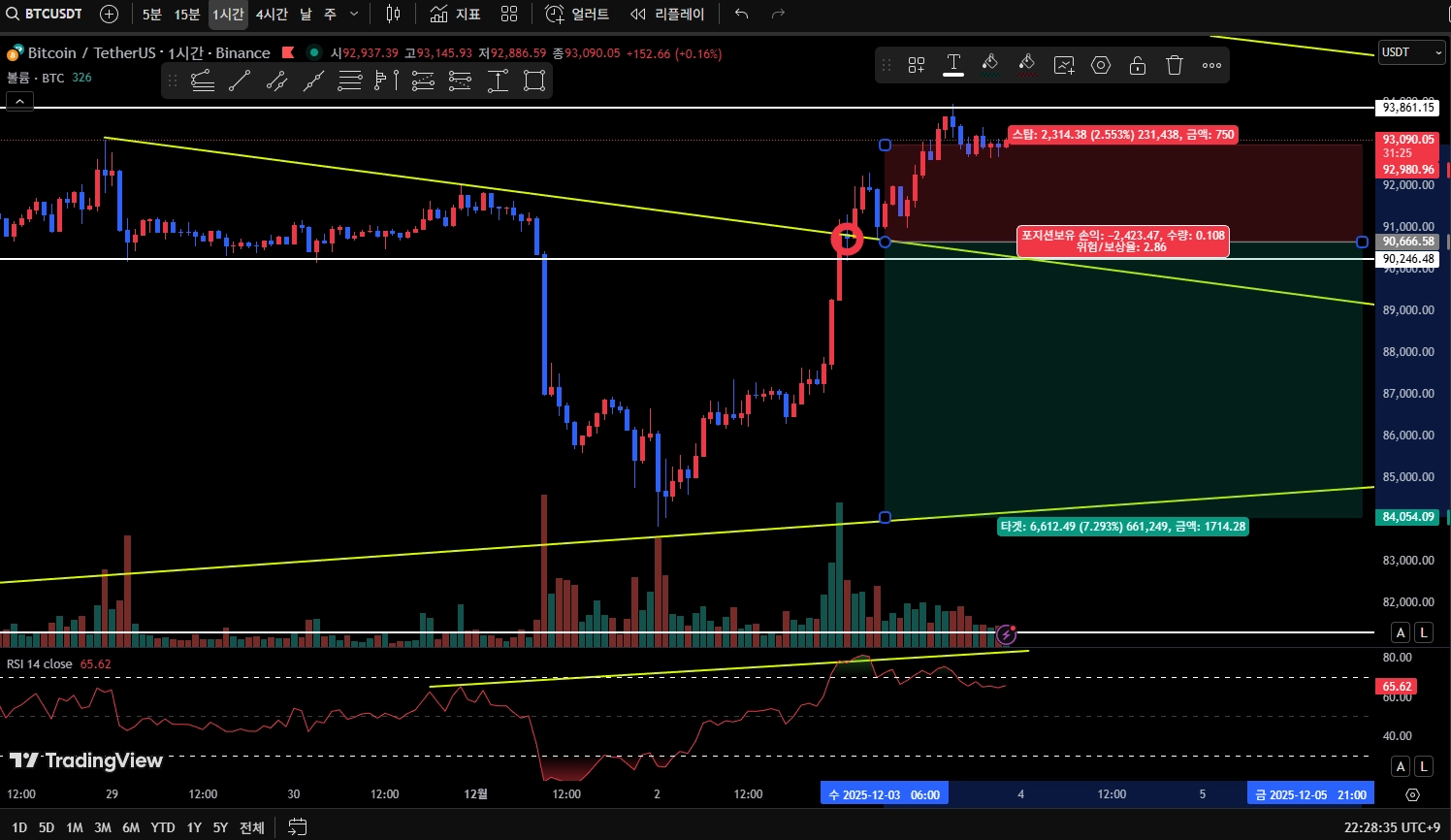Open the USDT currency dropdown
1451x840 pixels.
(x=1412, y=52)
